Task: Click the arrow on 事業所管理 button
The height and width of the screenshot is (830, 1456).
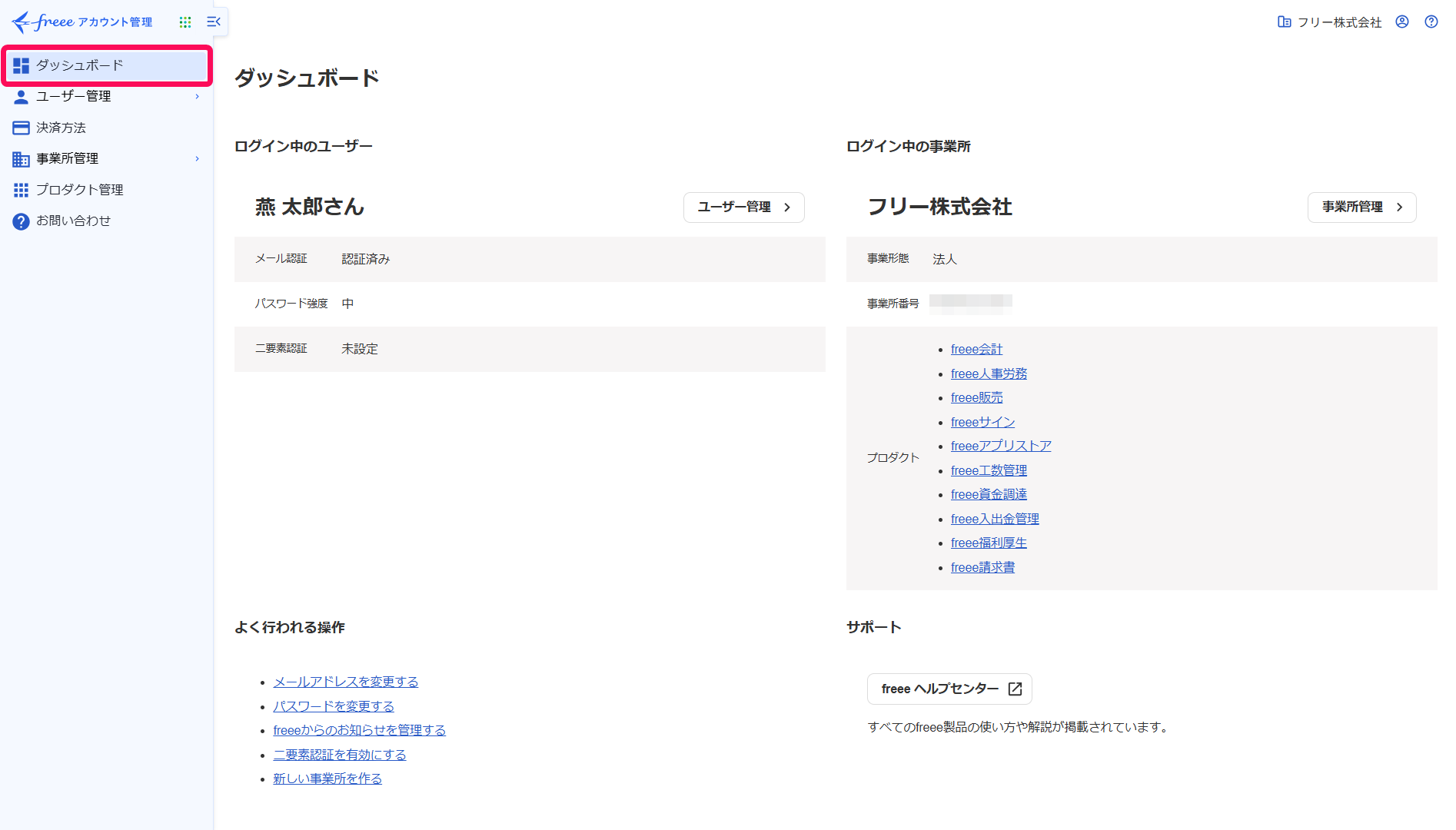Action: pyautogui.click(x=1399, y=207)
